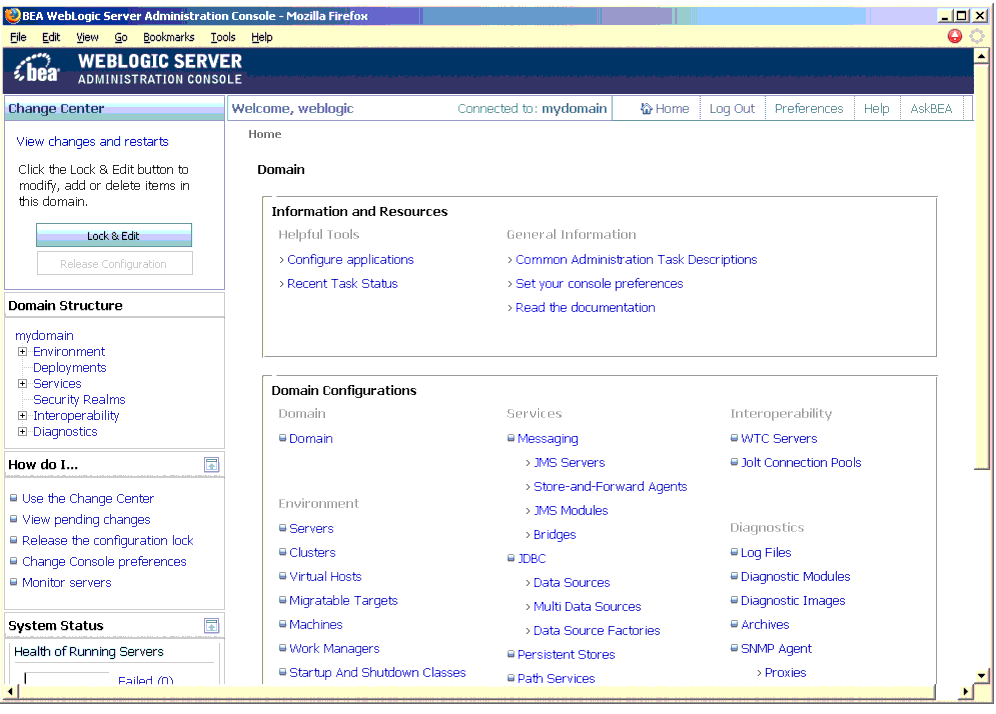
Task: Click the horizontal scrollbar right arrow
Action: tap(966, 691)
